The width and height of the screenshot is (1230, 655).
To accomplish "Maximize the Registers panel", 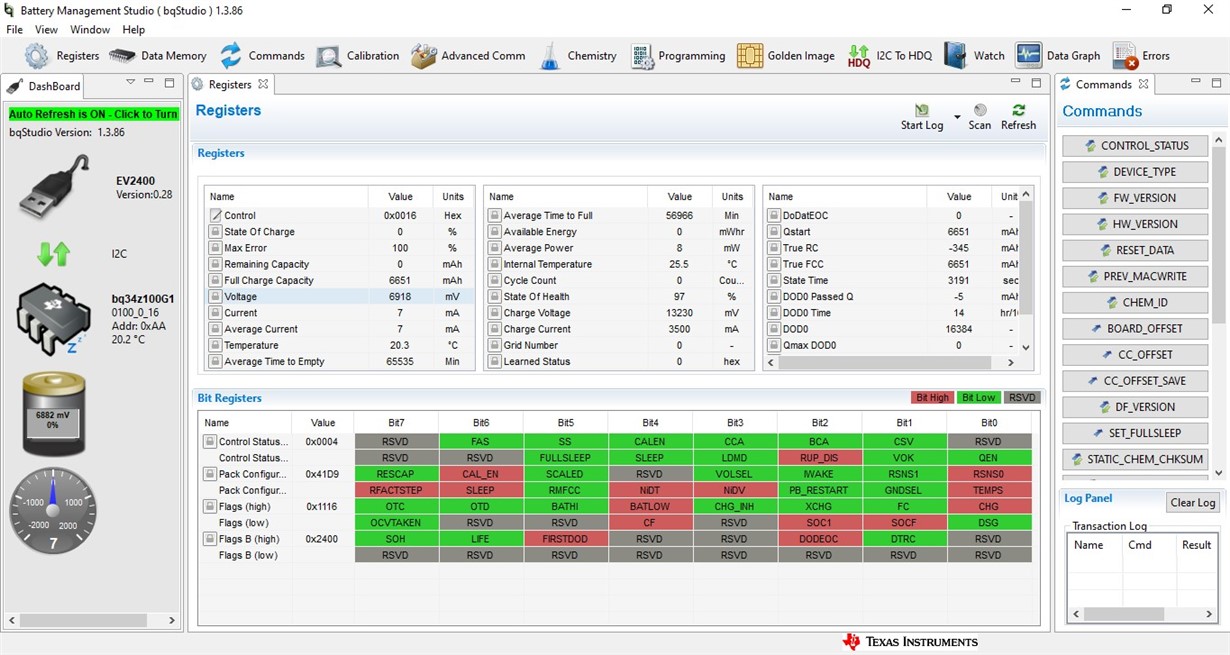I will click(x=1037, y=83).
